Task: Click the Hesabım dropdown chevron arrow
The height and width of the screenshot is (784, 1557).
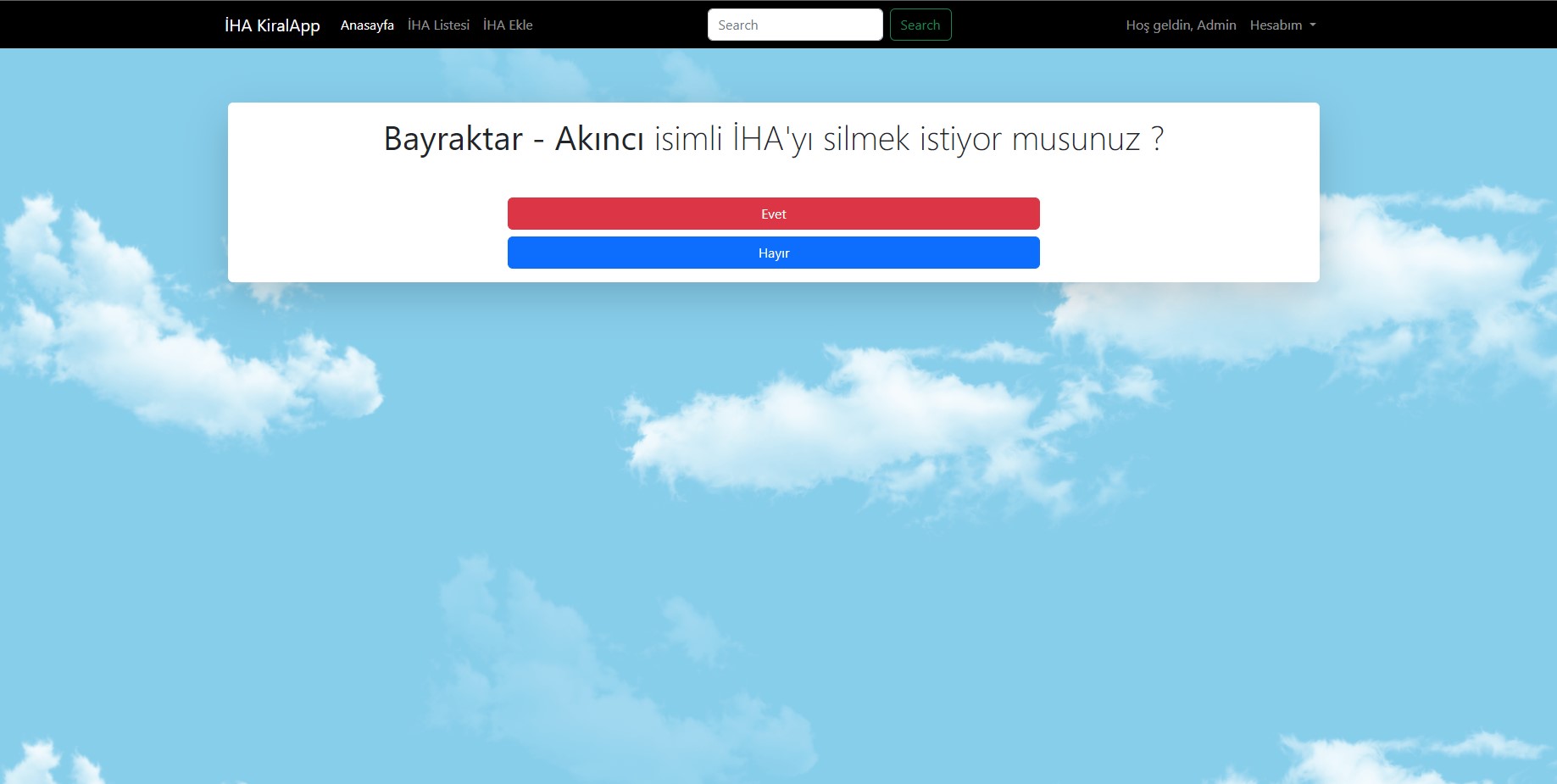Action: 1312,26
